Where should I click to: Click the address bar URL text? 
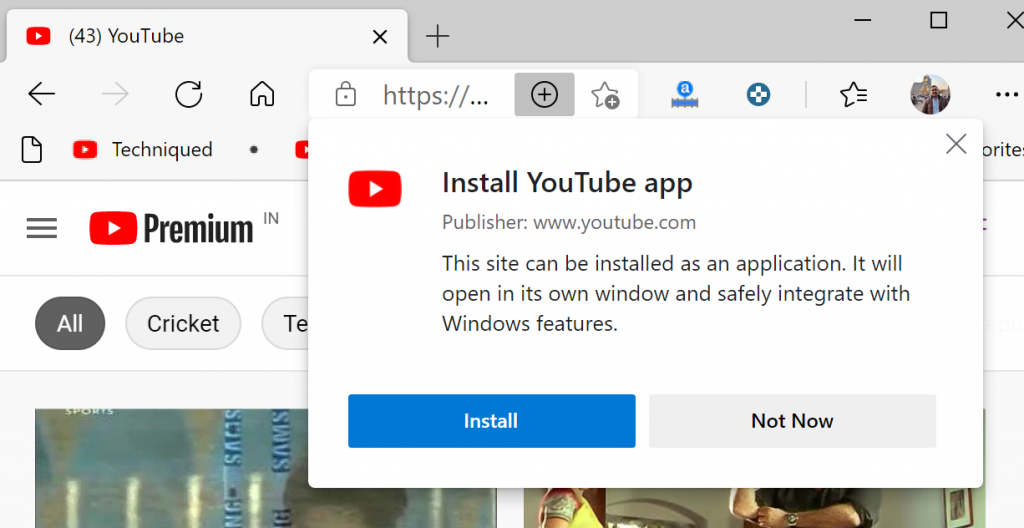coord(436,95)
